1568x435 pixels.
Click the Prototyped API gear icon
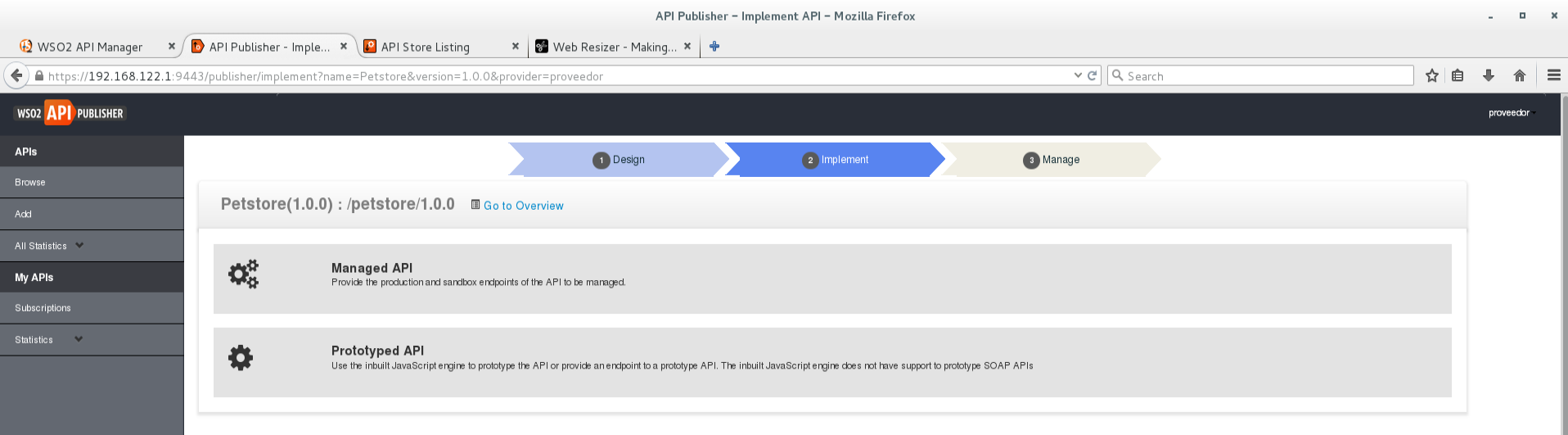241,358
